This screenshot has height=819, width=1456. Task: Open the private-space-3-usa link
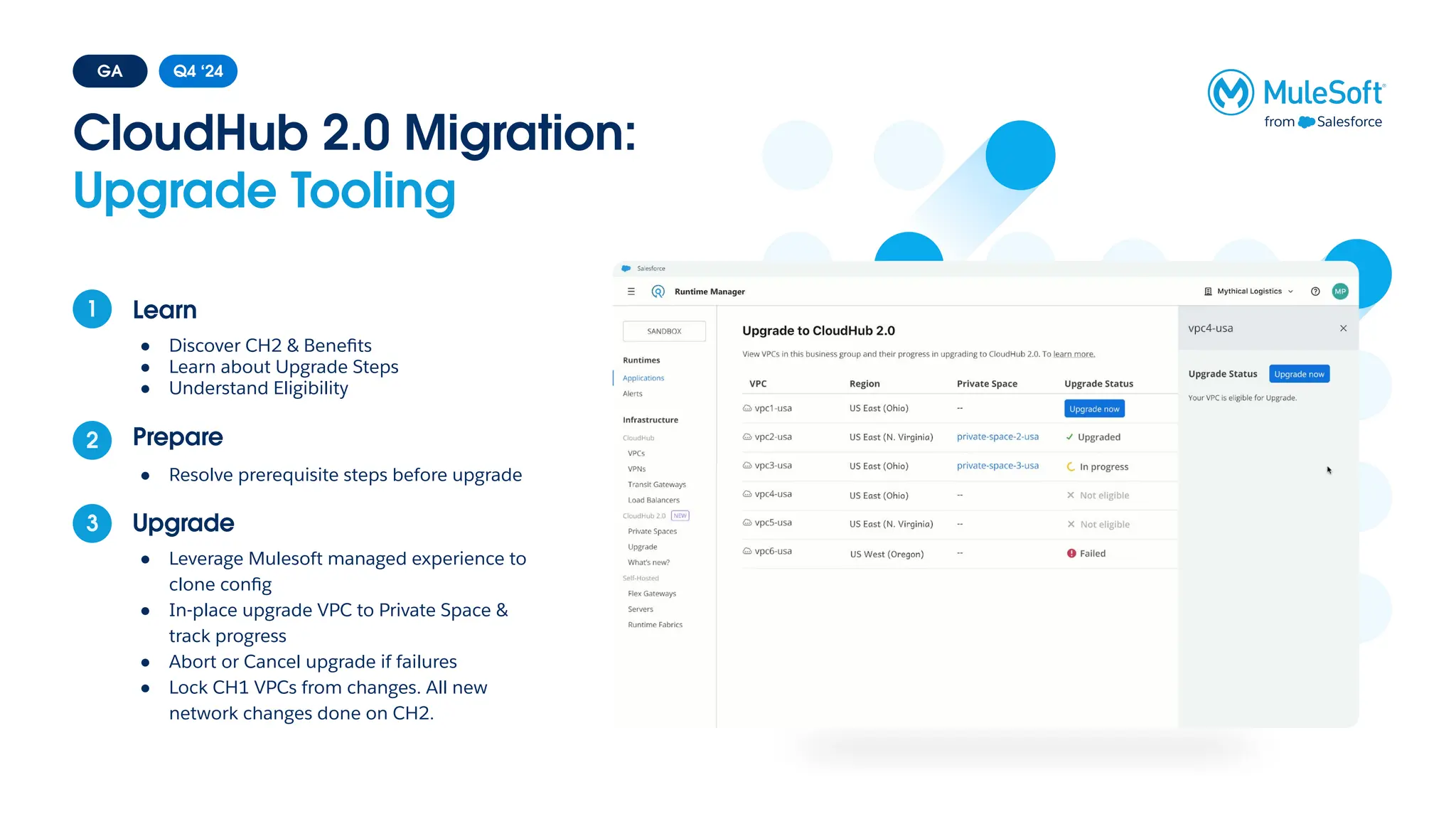[x=997, y=466]
